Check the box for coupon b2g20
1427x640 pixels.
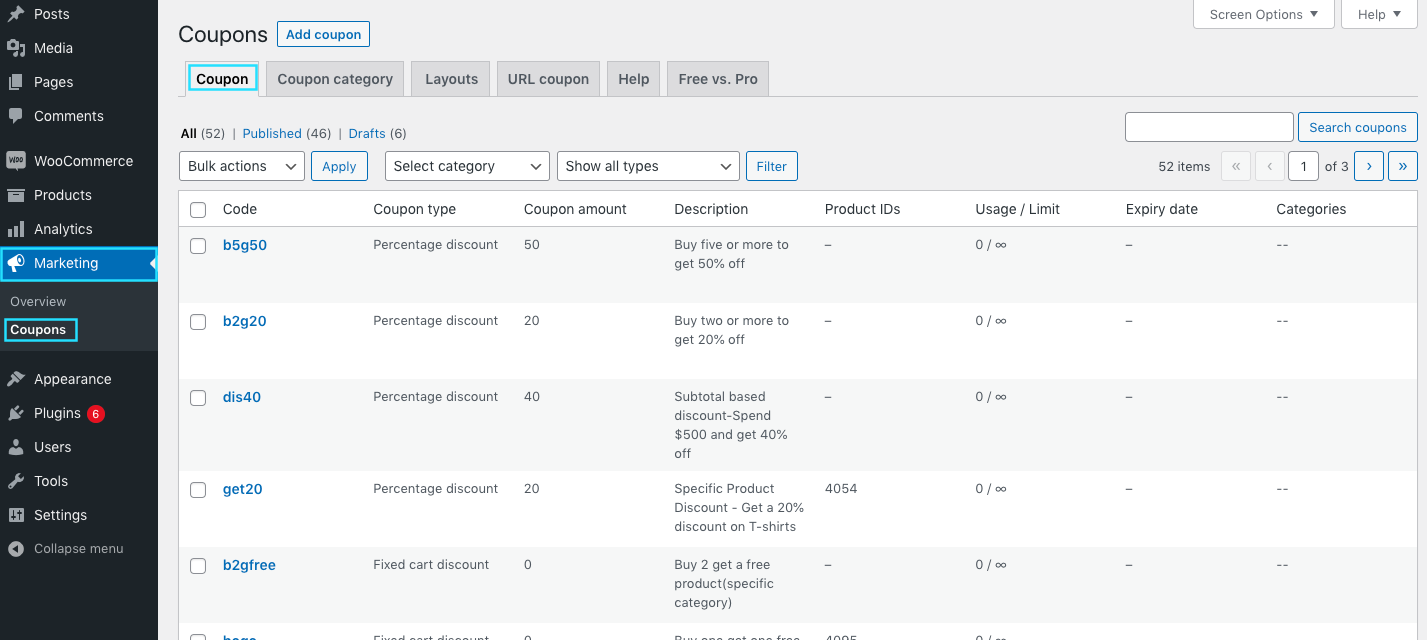198,322
